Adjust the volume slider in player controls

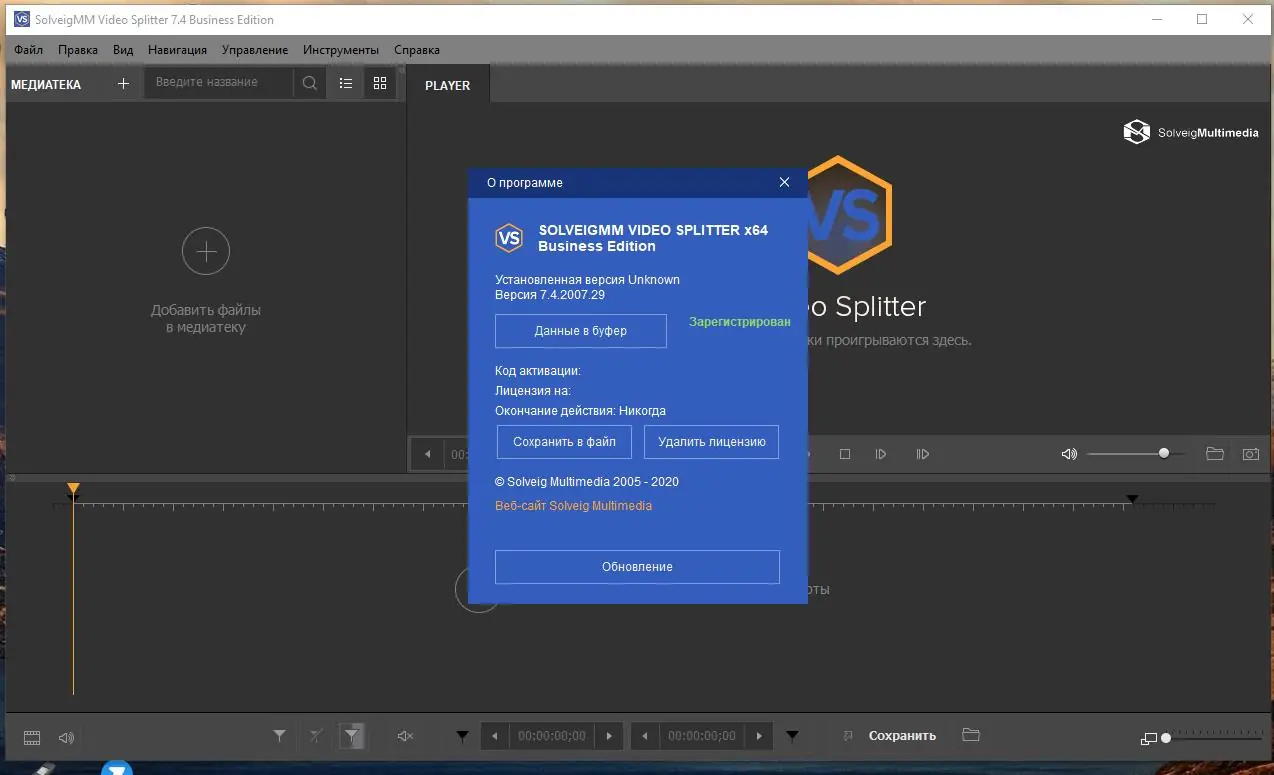tap(1163, 453)
